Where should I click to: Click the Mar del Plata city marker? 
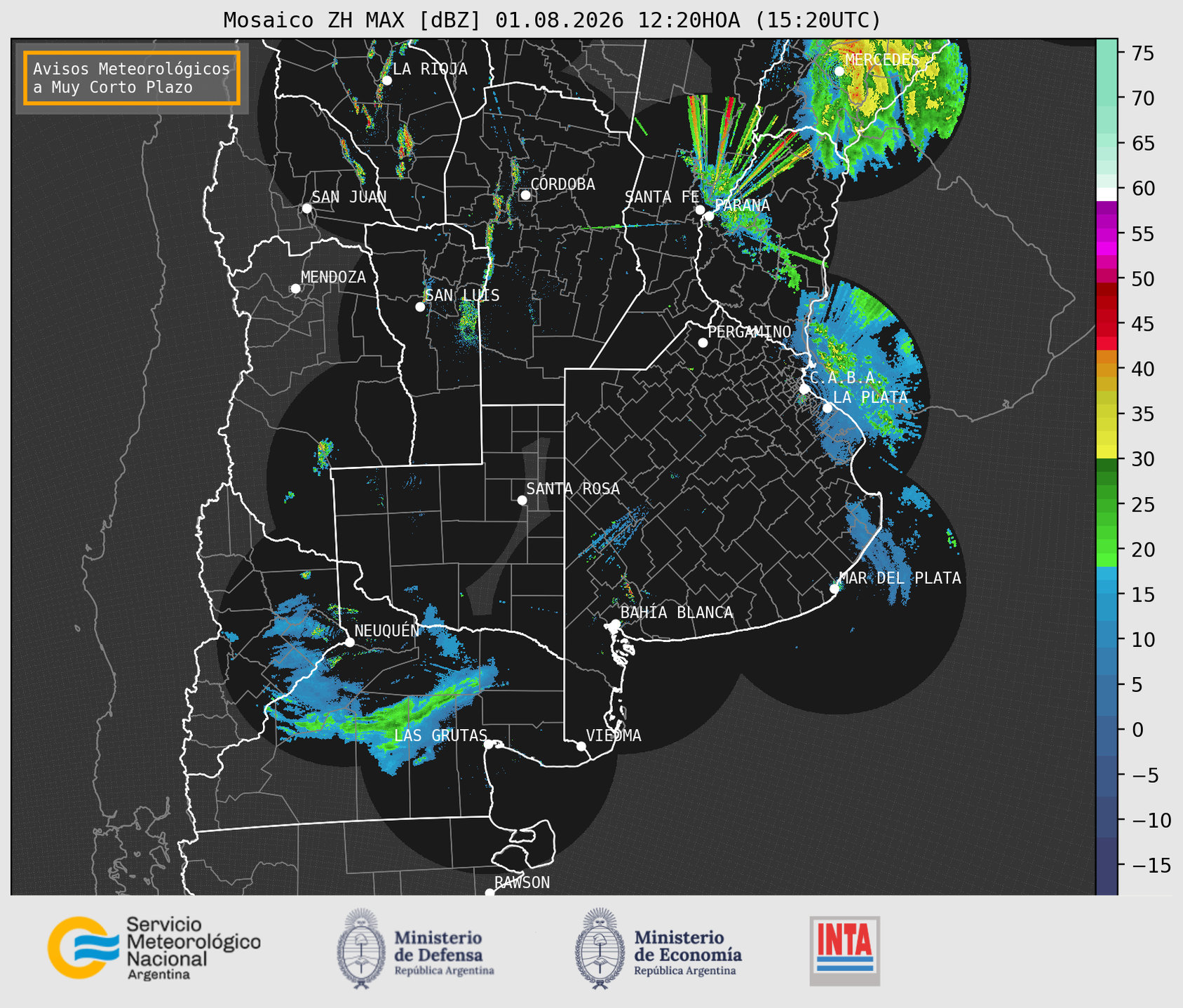pyautogui.click(x=834, y=588)
